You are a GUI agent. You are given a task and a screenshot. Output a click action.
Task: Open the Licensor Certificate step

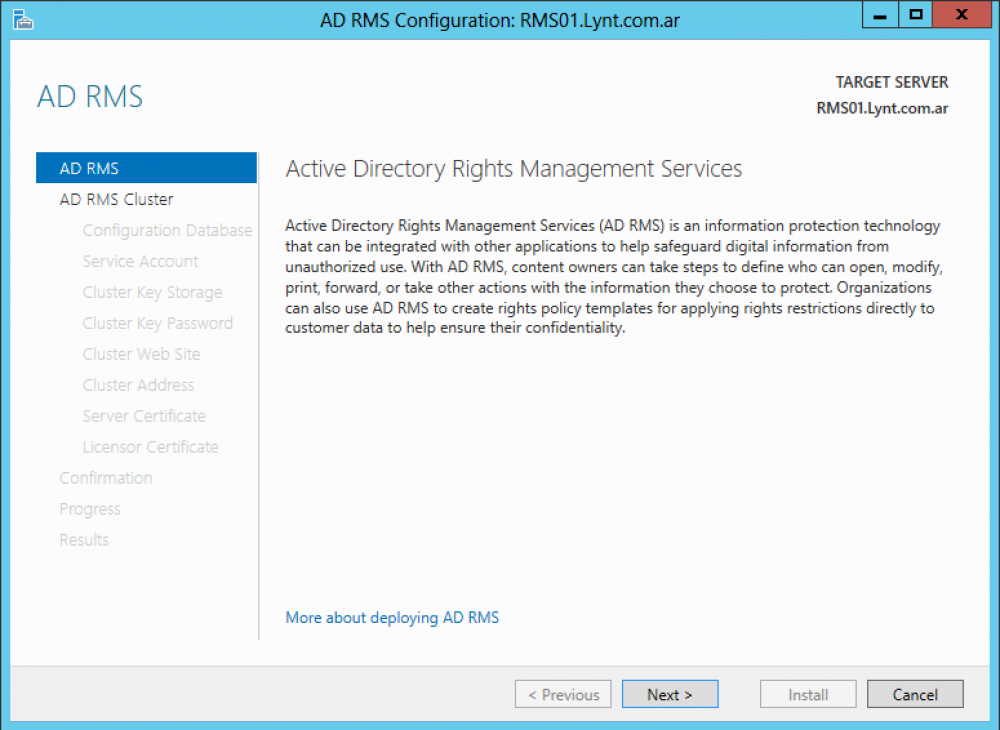click(151, 447)
